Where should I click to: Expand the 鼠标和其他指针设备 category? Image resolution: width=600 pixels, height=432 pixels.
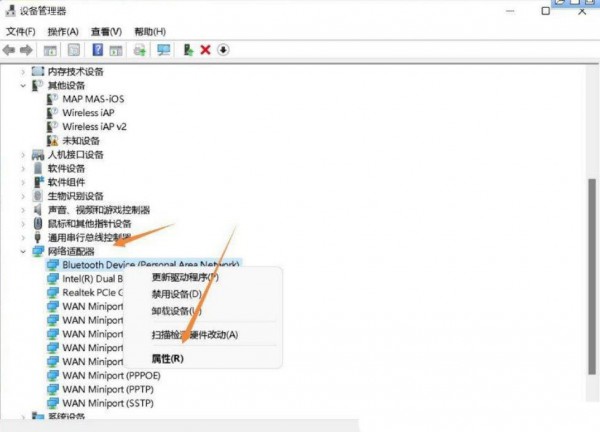[23, 224]
